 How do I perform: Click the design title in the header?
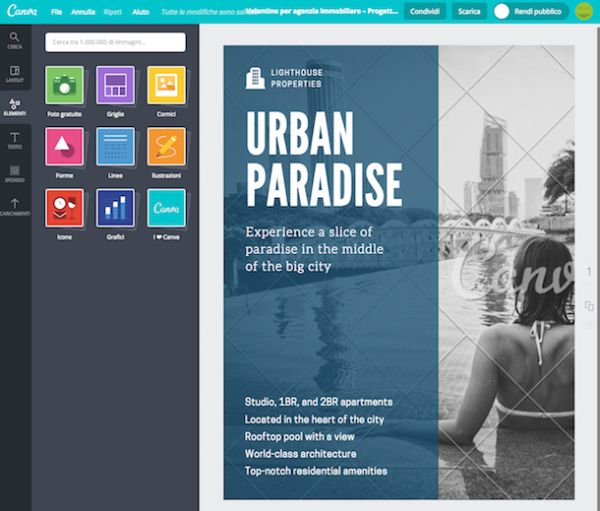pyautogui.click(x=322, y=11)
